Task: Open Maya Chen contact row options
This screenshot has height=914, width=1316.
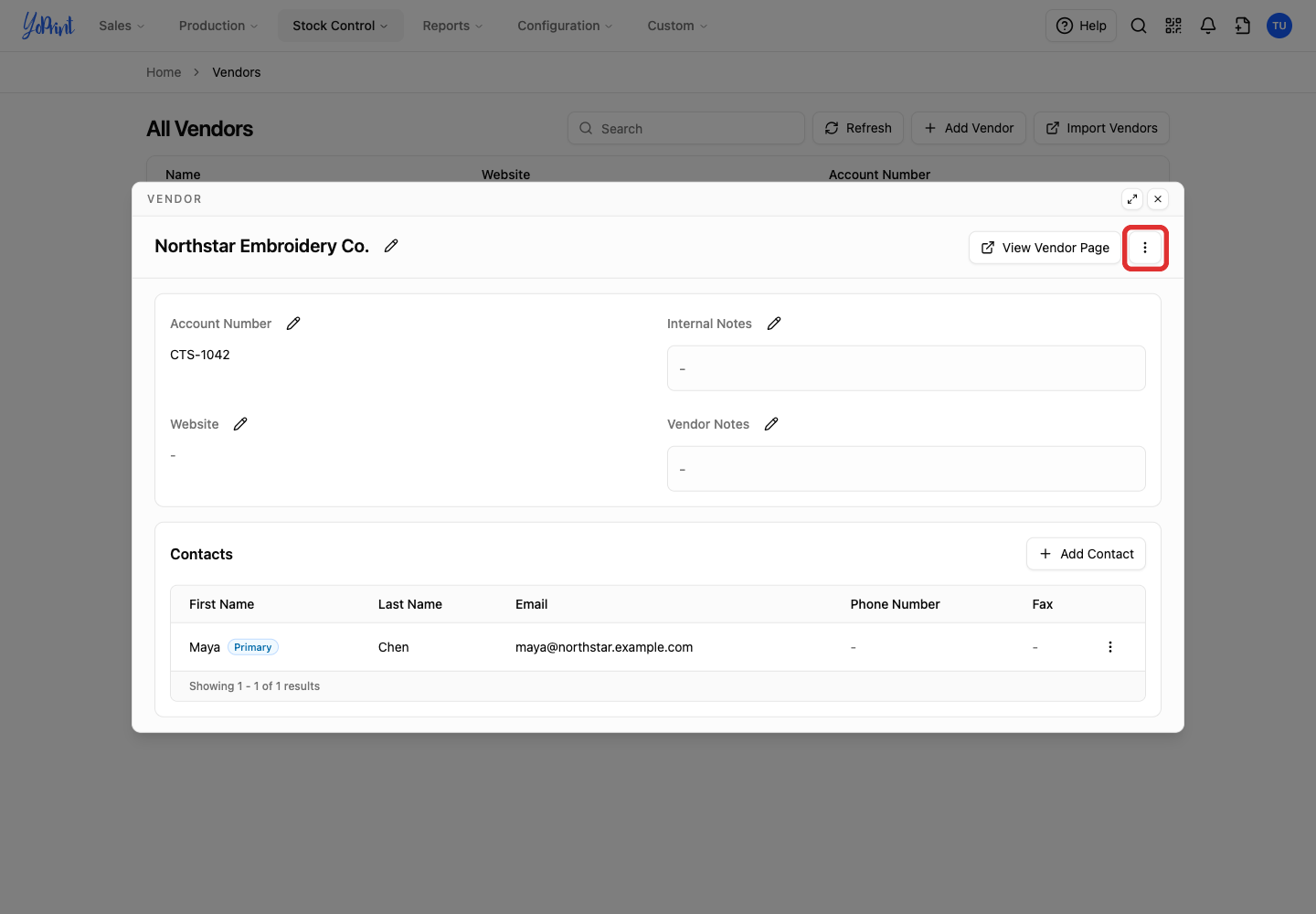Action: click(1110, 647)
